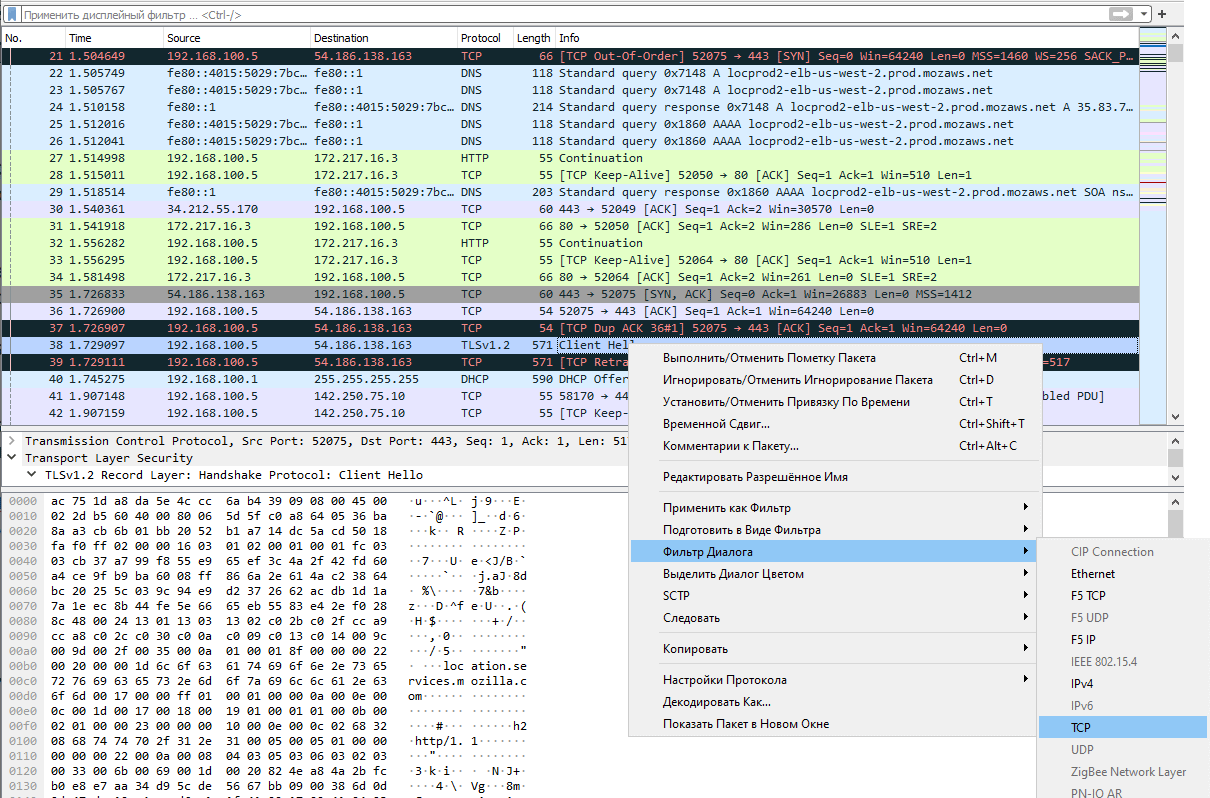Collapse the Transport Layer Security tree
The image size is (1210, 798).
coord(11,457)
